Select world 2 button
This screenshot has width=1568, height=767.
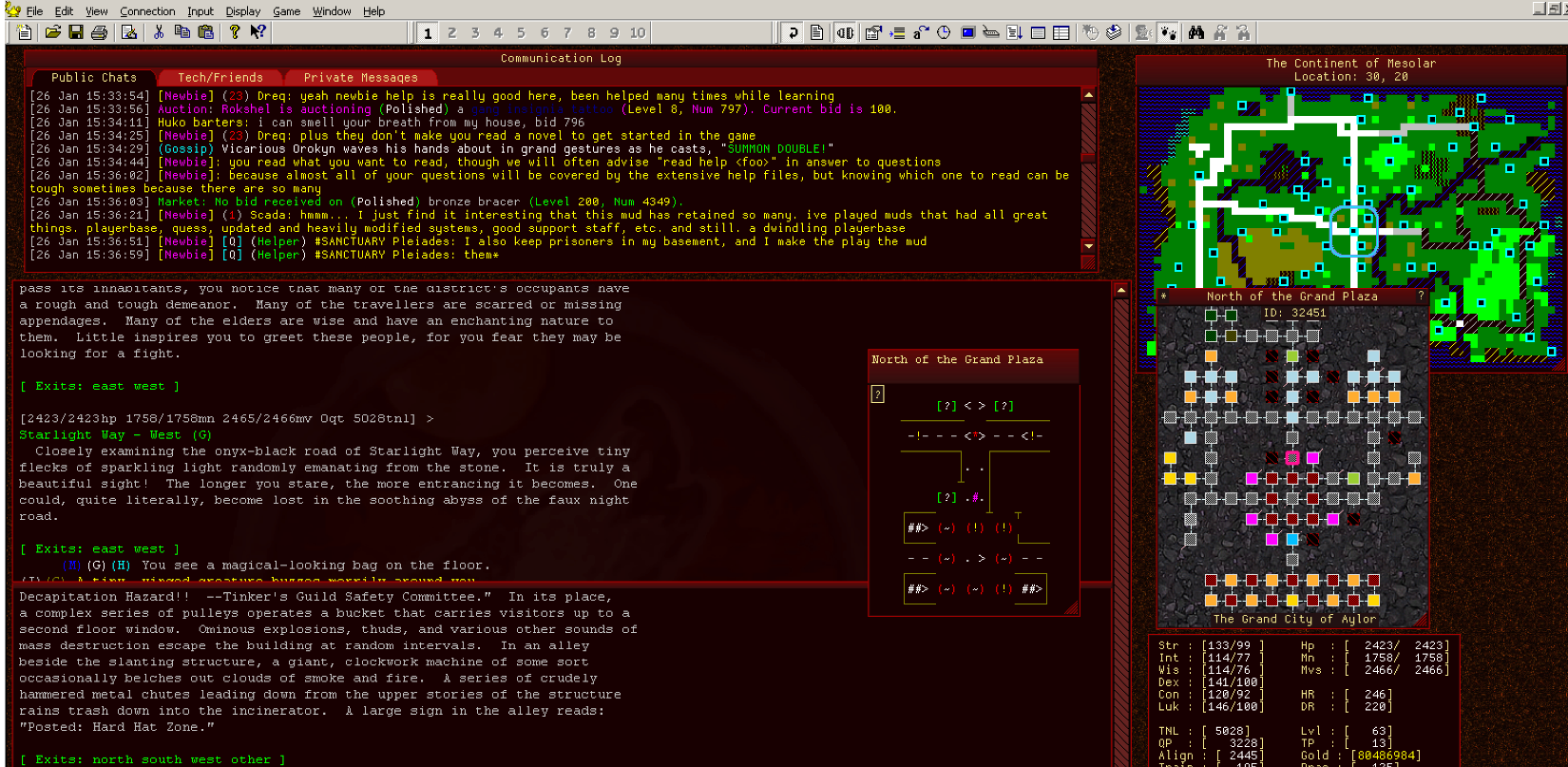451,33
